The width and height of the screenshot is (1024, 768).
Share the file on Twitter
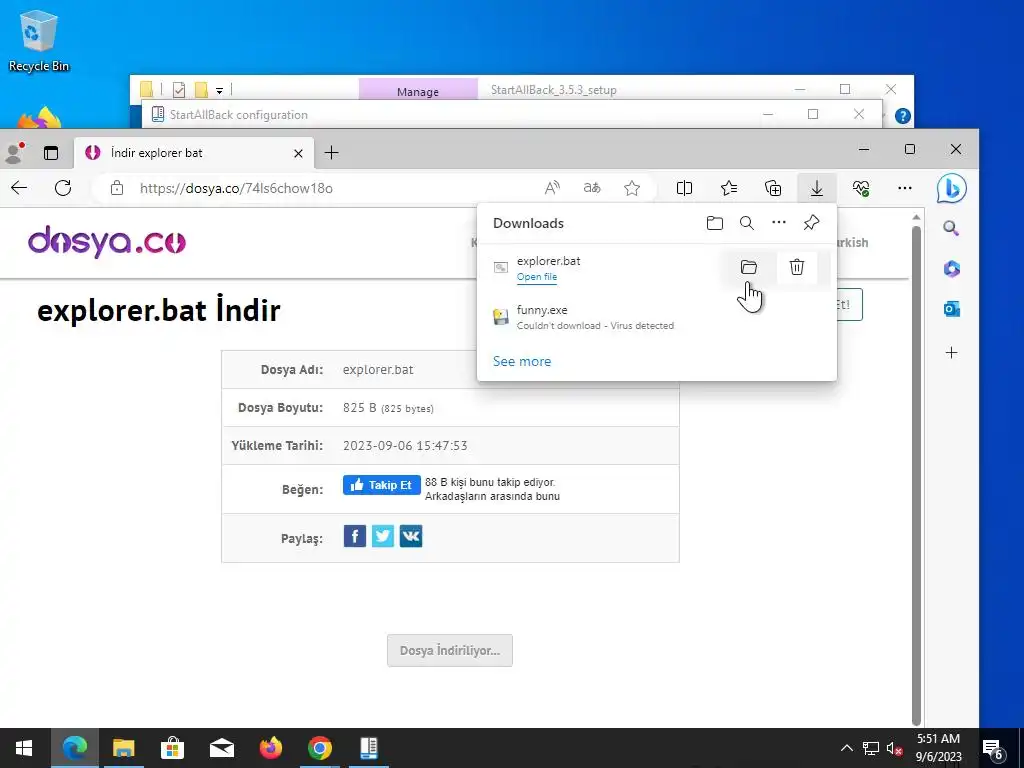(x=383, y=537)
